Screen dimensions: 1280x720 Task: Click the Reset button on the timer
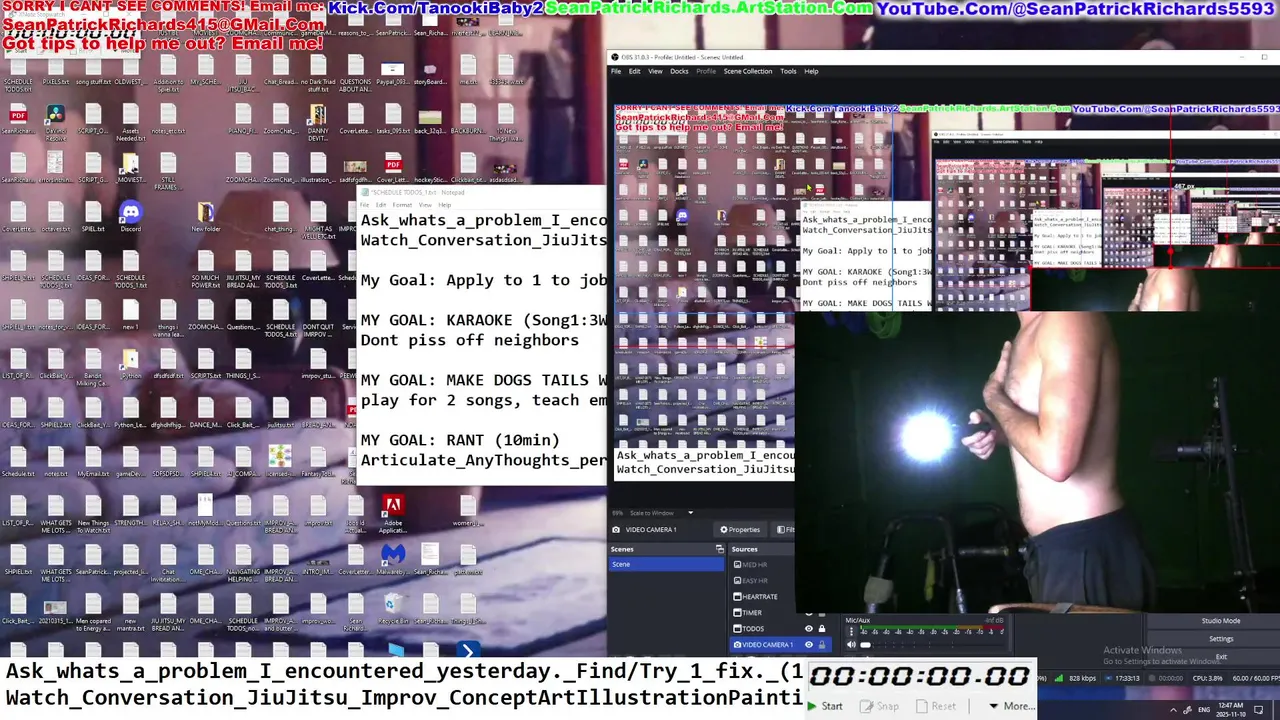click(x=936, y=706)
